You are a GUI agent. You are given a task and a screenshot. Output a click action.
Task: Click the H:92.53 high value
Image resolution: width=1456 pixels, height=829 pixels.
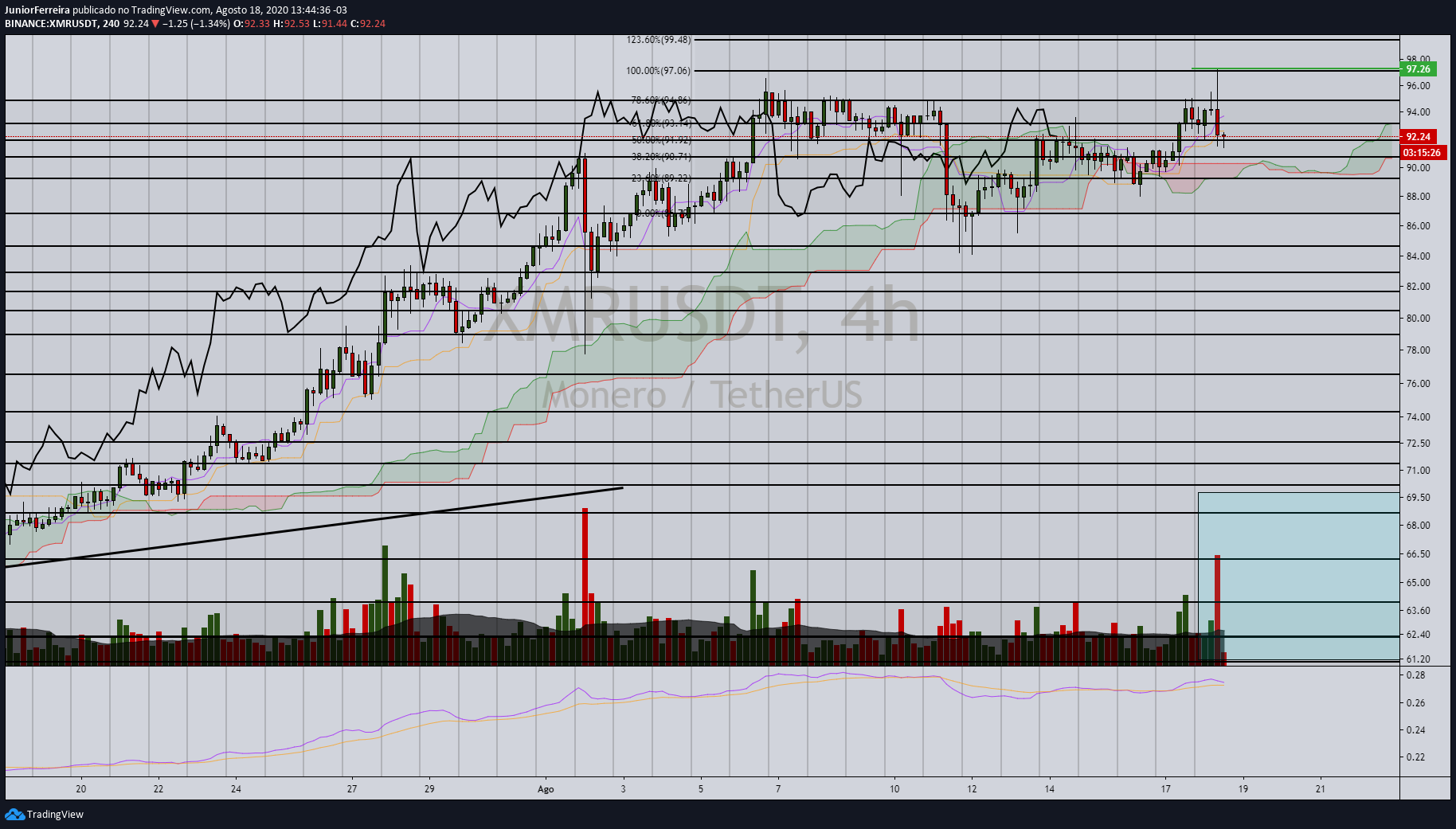pyautogui.click(x=291, y=24)
